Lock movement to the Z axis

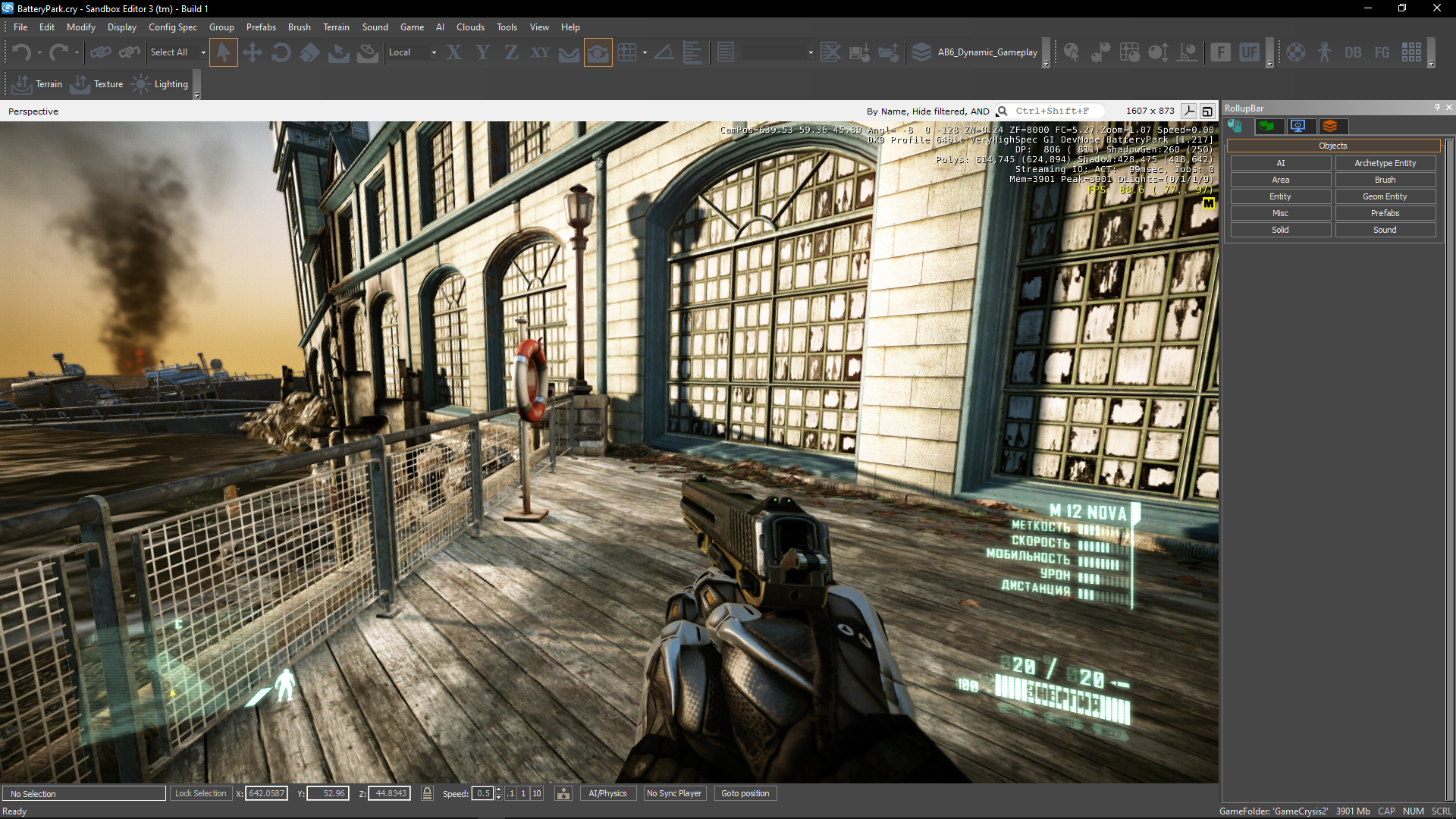pos(511,52)
